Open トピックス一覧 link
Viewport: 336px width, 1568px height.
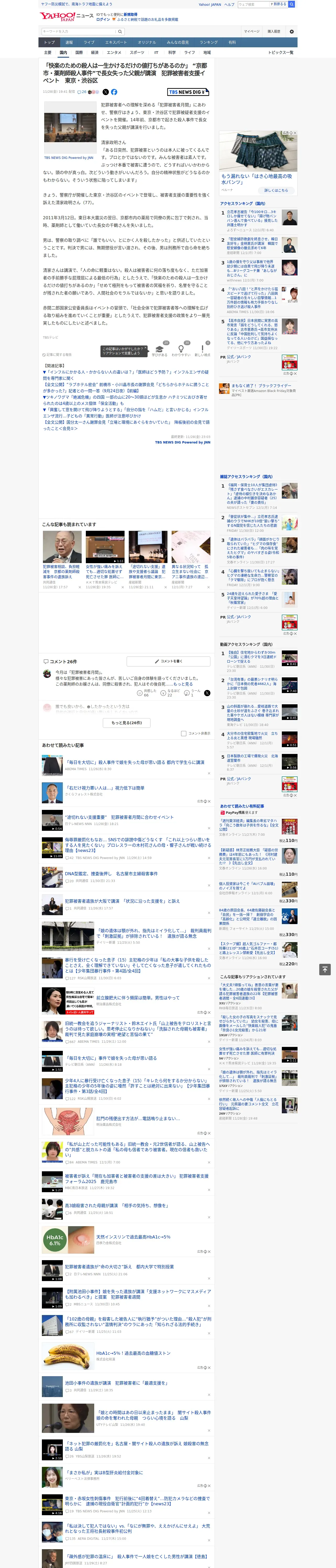coord(281,52)
